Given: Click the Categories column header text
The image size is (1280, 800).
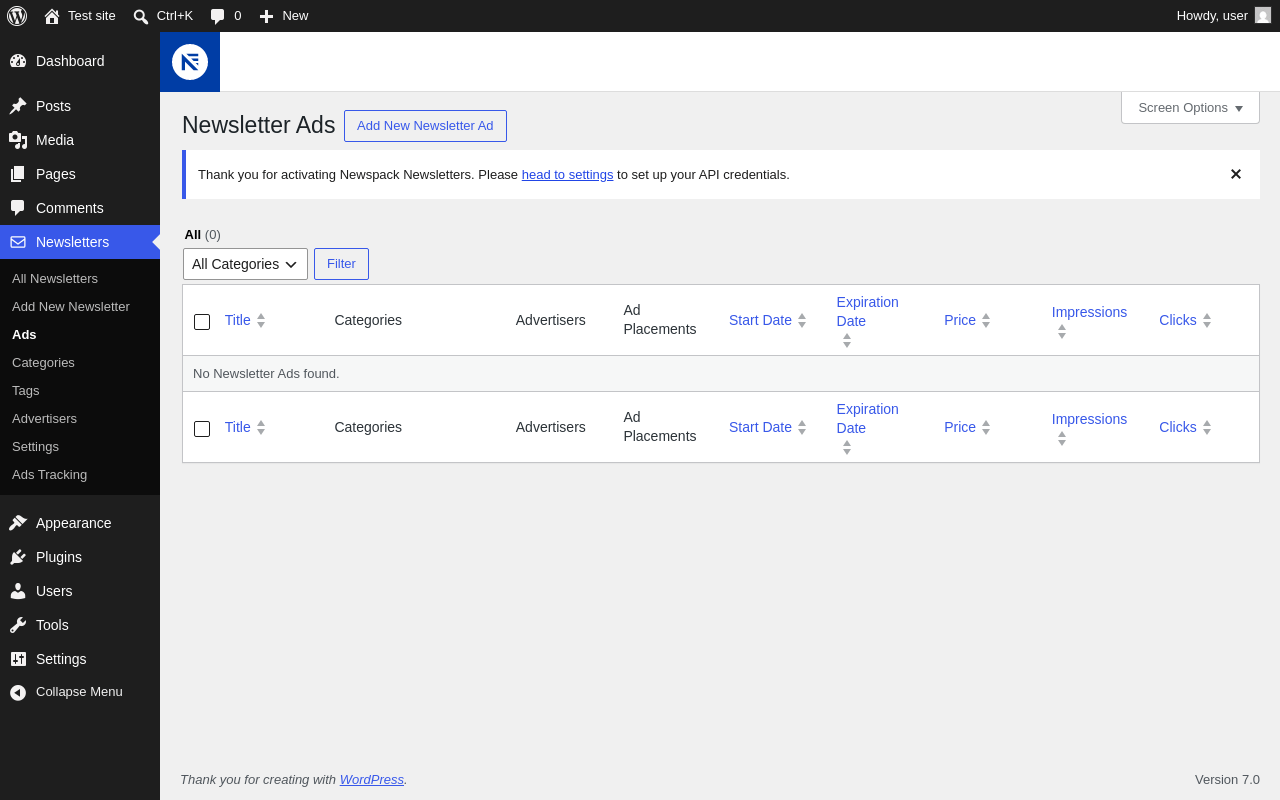Looking at the screenshot, I should 368,320.
